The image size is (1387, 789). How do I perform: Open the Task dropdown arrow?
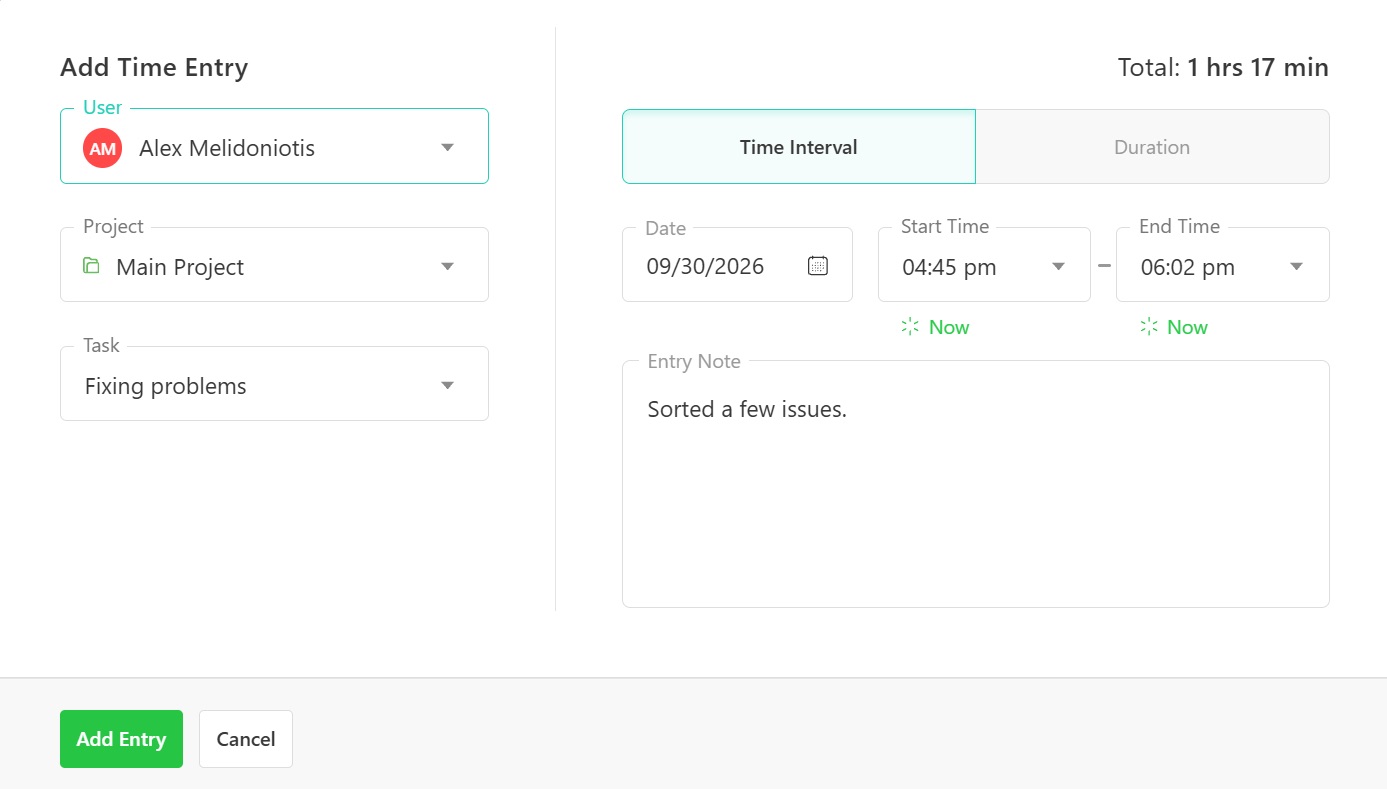tap(448, 385)
